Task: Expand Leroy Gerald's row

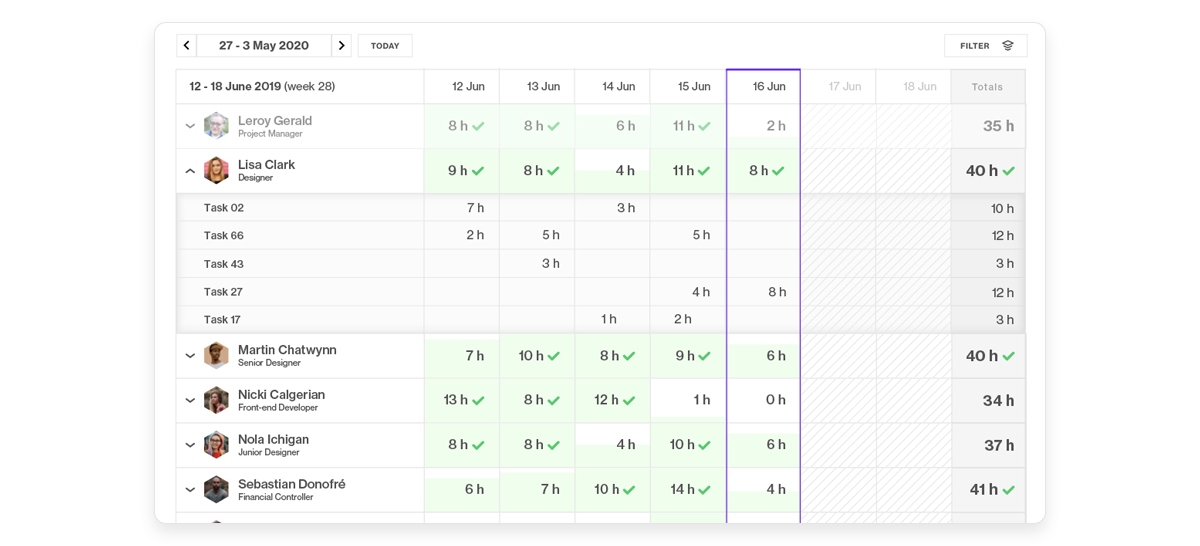Action: [190, 126]
